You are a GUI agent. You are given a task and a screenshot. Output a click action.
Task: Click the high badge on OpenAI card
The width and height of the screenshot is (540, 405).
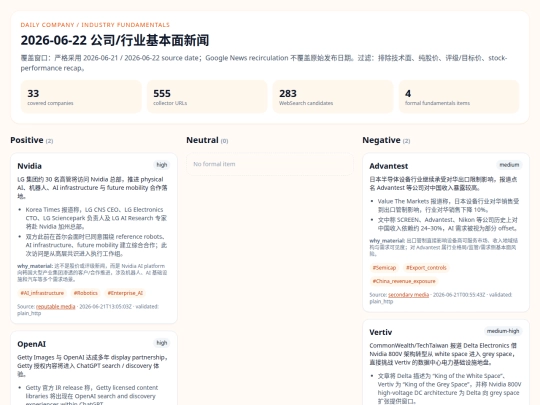[162, 343]
